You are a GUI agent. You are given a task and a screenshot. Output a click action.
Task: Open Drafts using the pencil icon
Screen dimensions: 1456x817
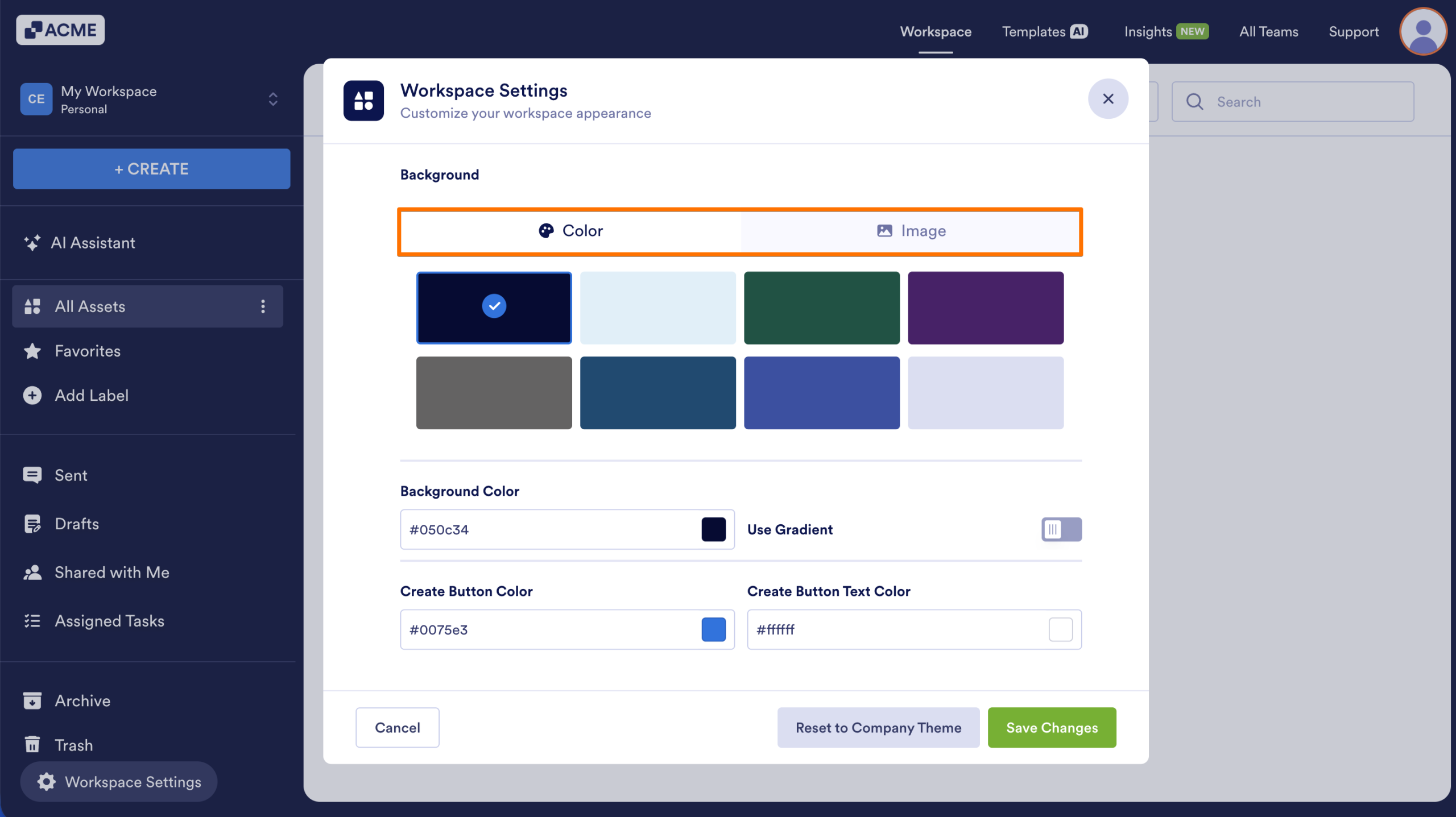coord(32,524)
